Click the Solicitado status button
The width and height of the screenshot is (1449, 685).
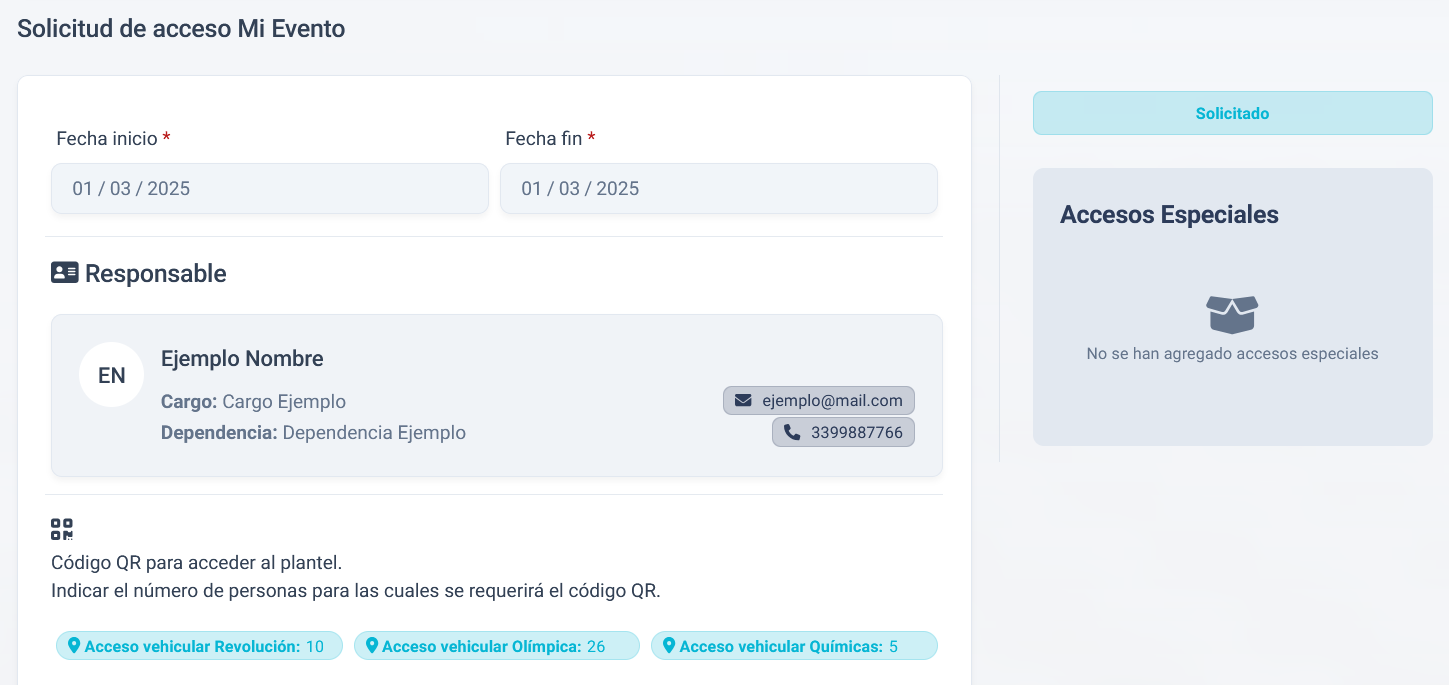coord(1232,113)
